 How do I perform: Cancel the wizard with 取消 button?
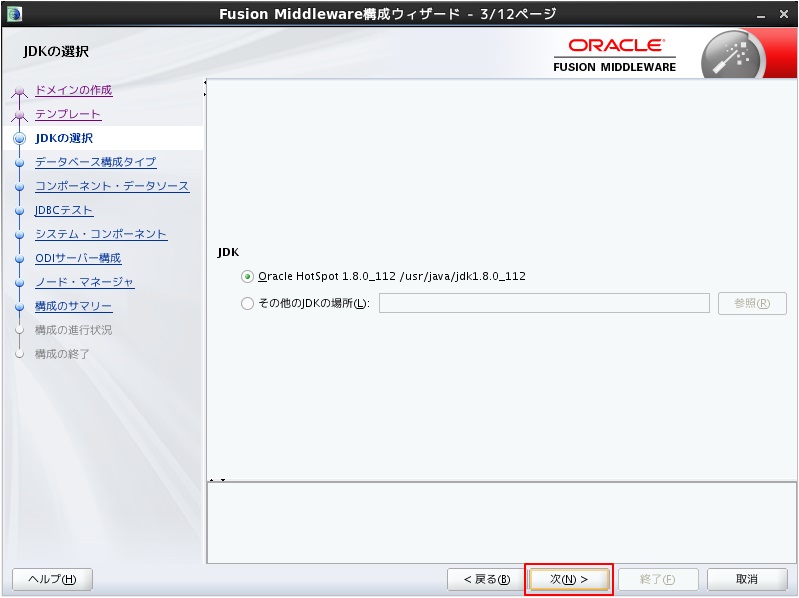pyautogui.click(x=747, y=579)
